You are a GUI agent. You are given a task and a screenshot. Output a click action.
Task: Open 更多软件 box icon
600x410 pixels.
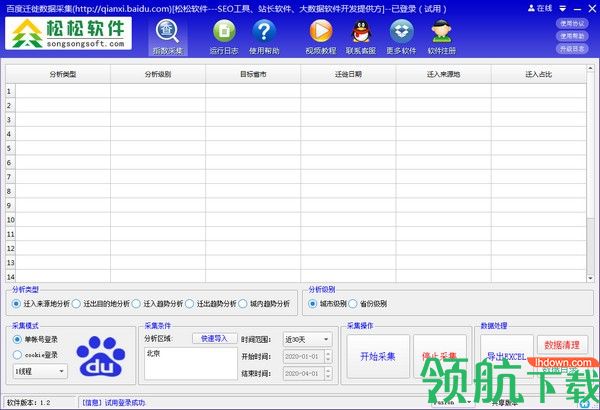coord(401,37)
